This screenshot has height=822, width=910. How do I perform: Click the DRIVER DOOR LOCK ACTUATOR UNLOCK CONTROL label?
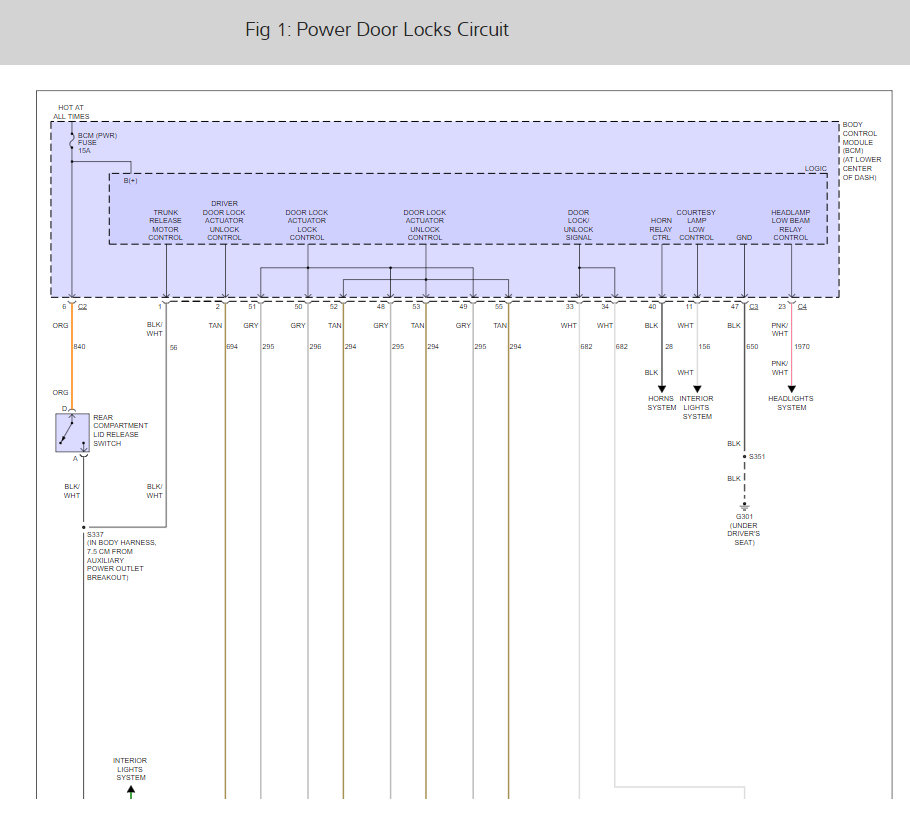(x=225, y=221)
